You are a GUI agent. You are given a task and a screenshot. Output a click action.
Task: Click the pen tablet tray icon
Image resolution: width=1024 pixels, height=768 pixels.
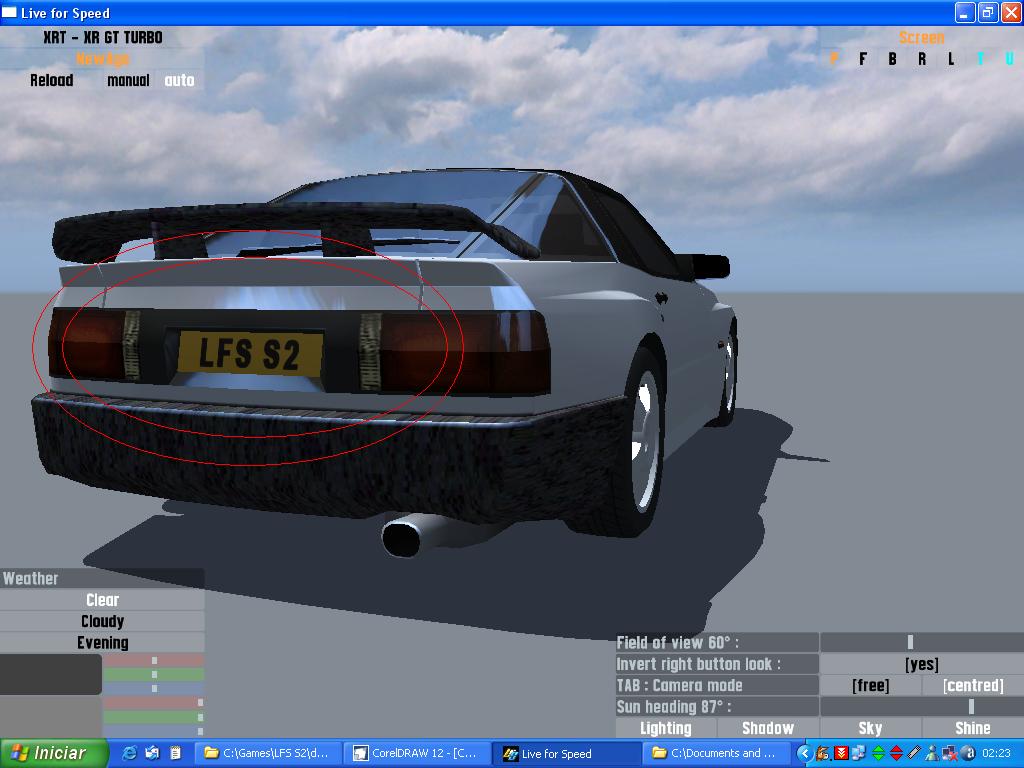pyautogui.click(x=914, y=753)
